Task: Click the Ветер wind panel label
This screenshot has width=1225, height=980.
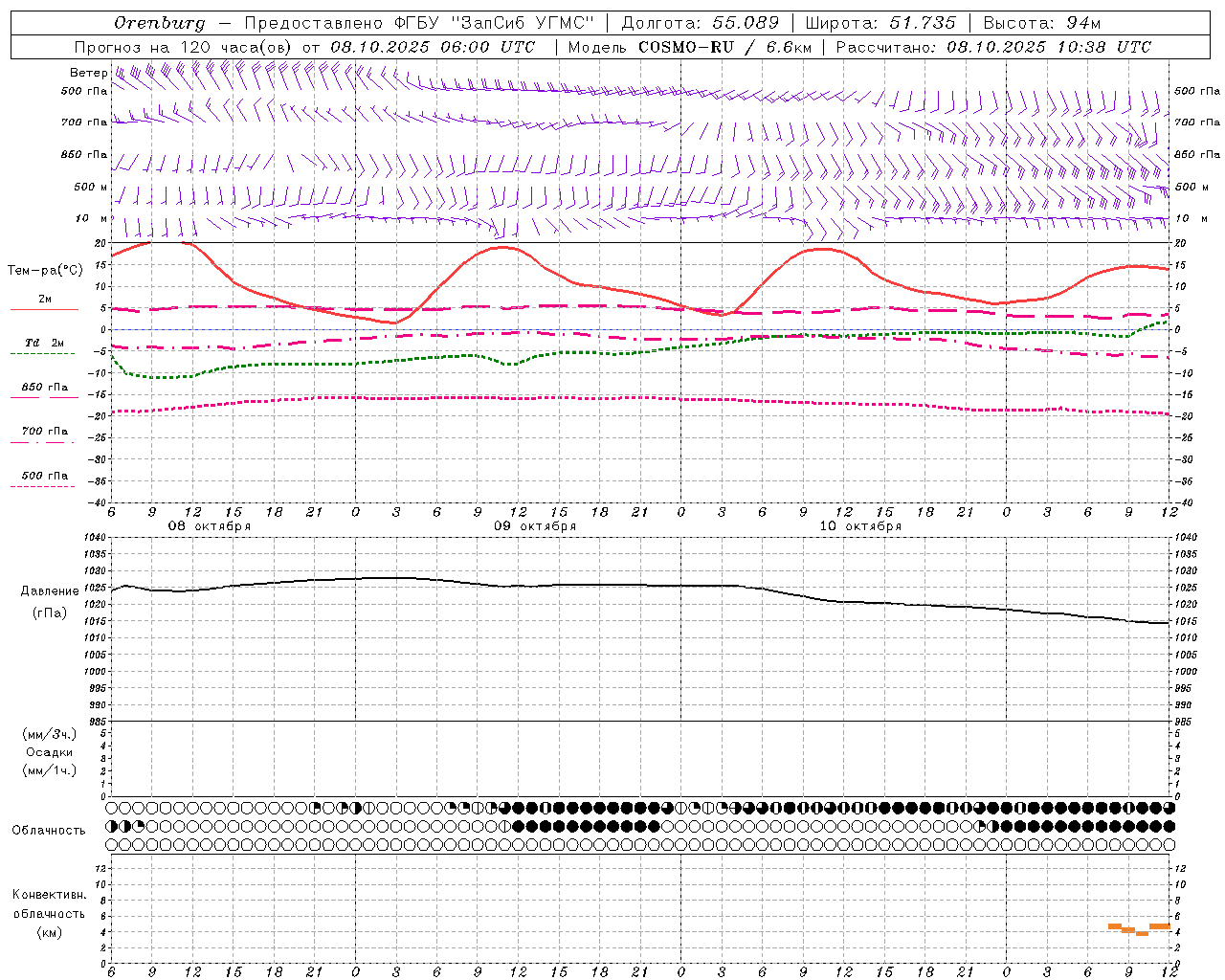Action: 88,73
